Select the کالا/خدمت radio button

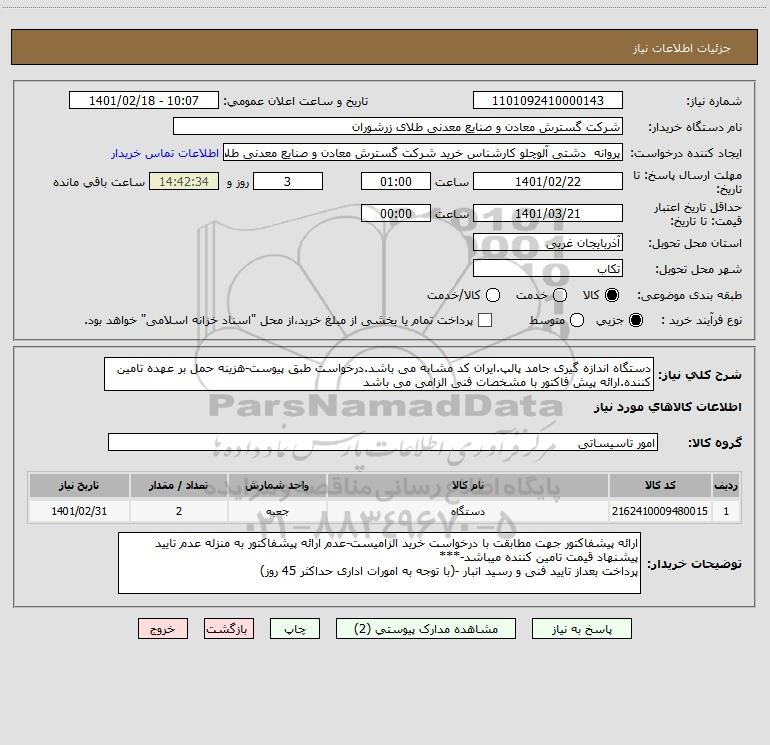pyautogui.click(x=493, y=295)
